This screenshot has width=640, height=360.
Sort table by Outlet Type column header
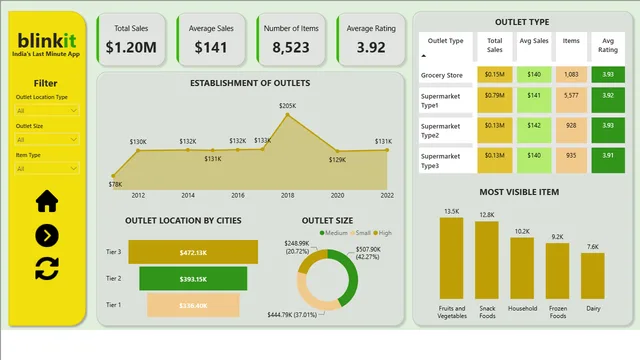pos(445,41)
